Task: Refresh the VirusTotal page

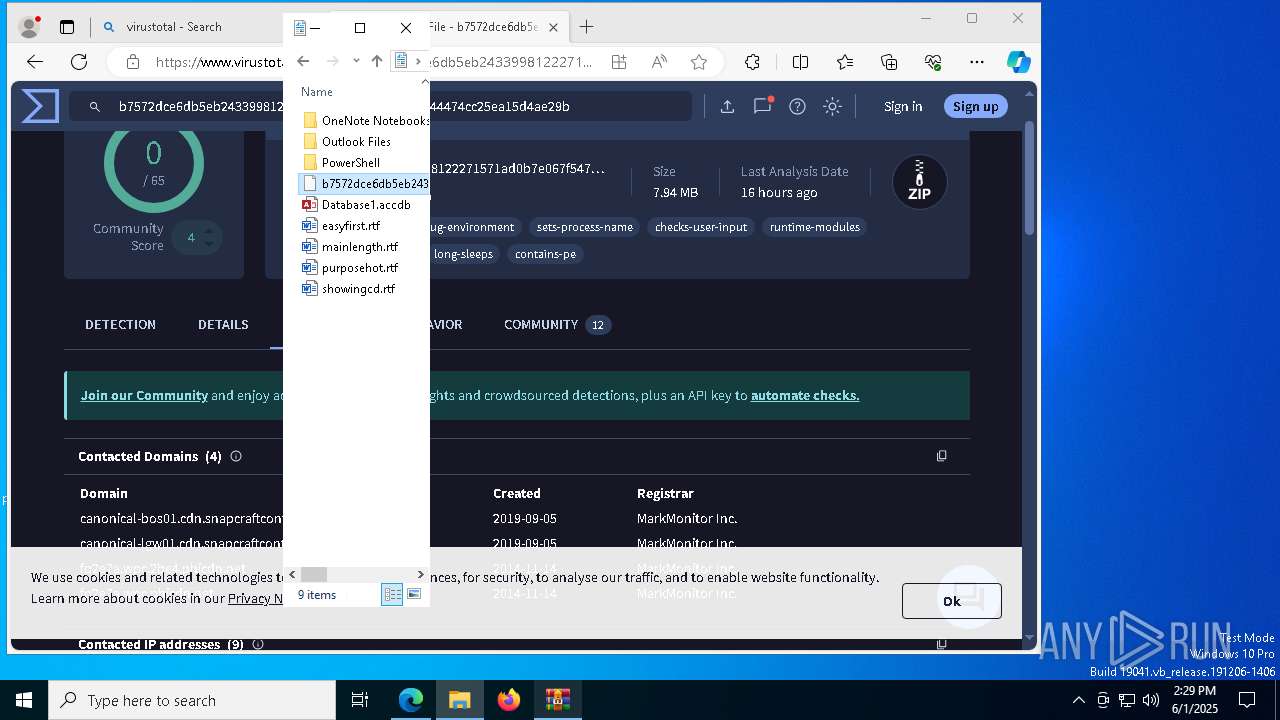Action: point(79,62)
